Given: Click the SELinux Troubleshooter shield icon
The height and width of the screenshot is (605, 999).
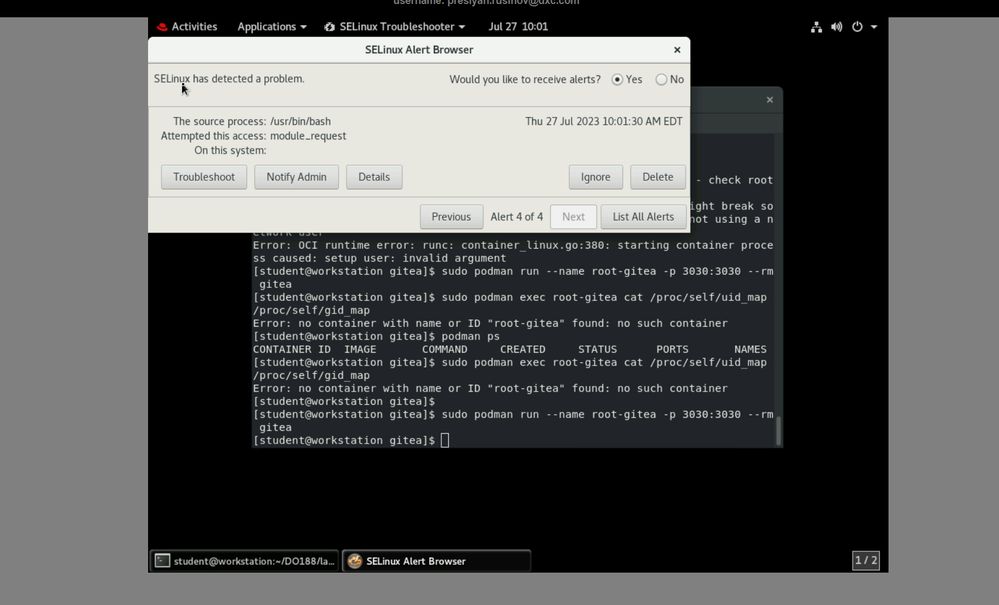Looking at the screenshot, I should point(329,27).
